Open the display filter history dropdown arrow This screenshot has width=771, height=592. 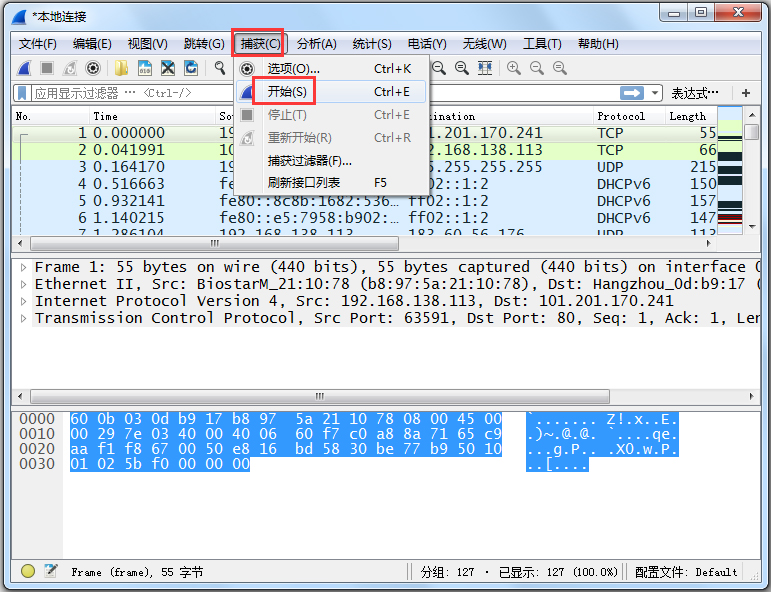(x=656, y=93)
